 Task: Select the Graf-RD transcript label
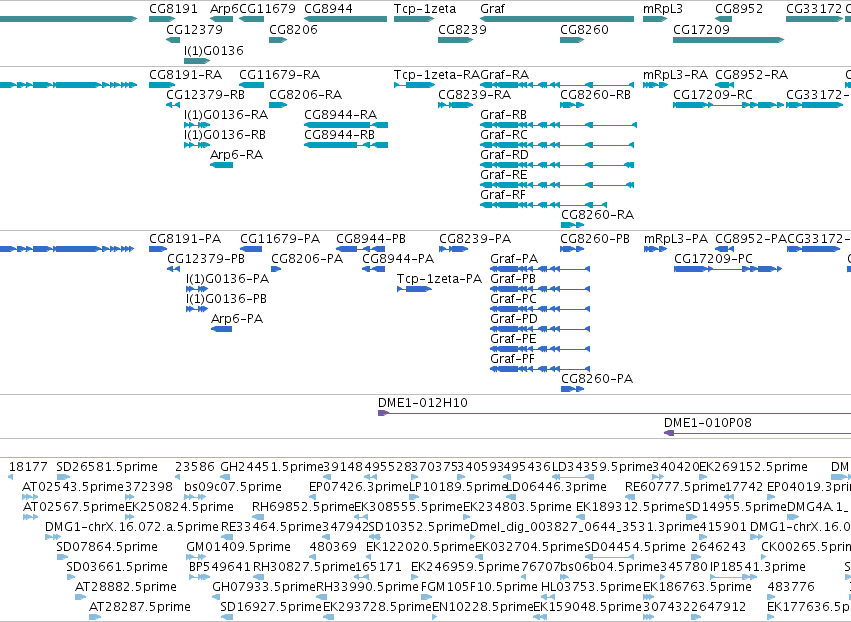click(505, 155)
